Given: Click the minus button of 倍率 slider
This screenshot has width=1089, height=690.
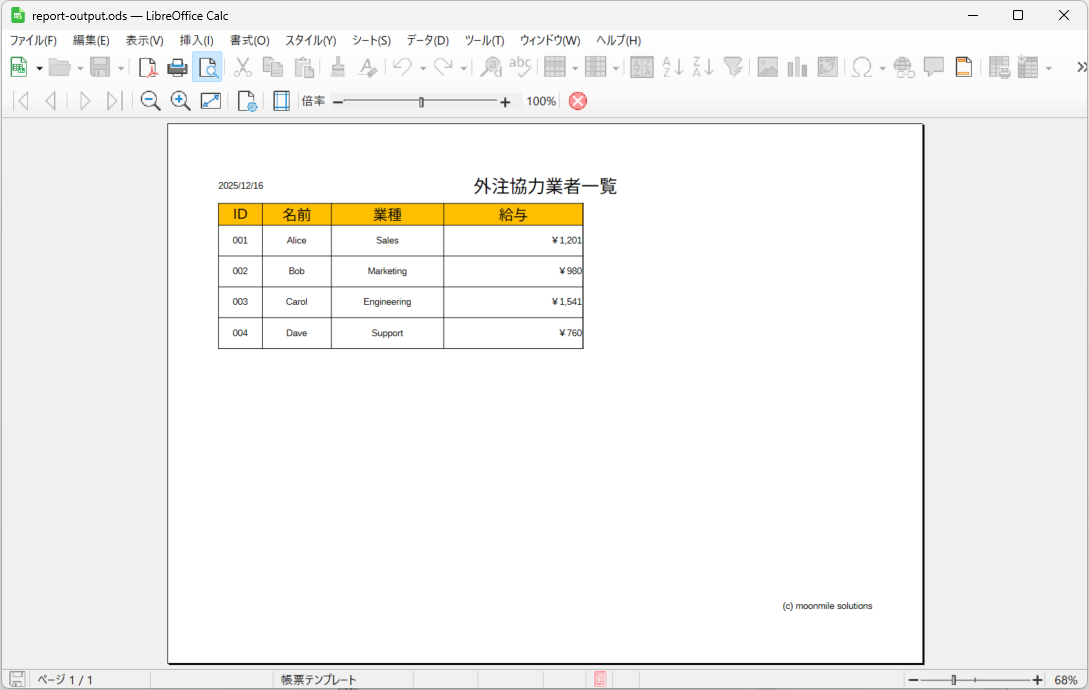Looking at the screenshot, I should 338,102.
